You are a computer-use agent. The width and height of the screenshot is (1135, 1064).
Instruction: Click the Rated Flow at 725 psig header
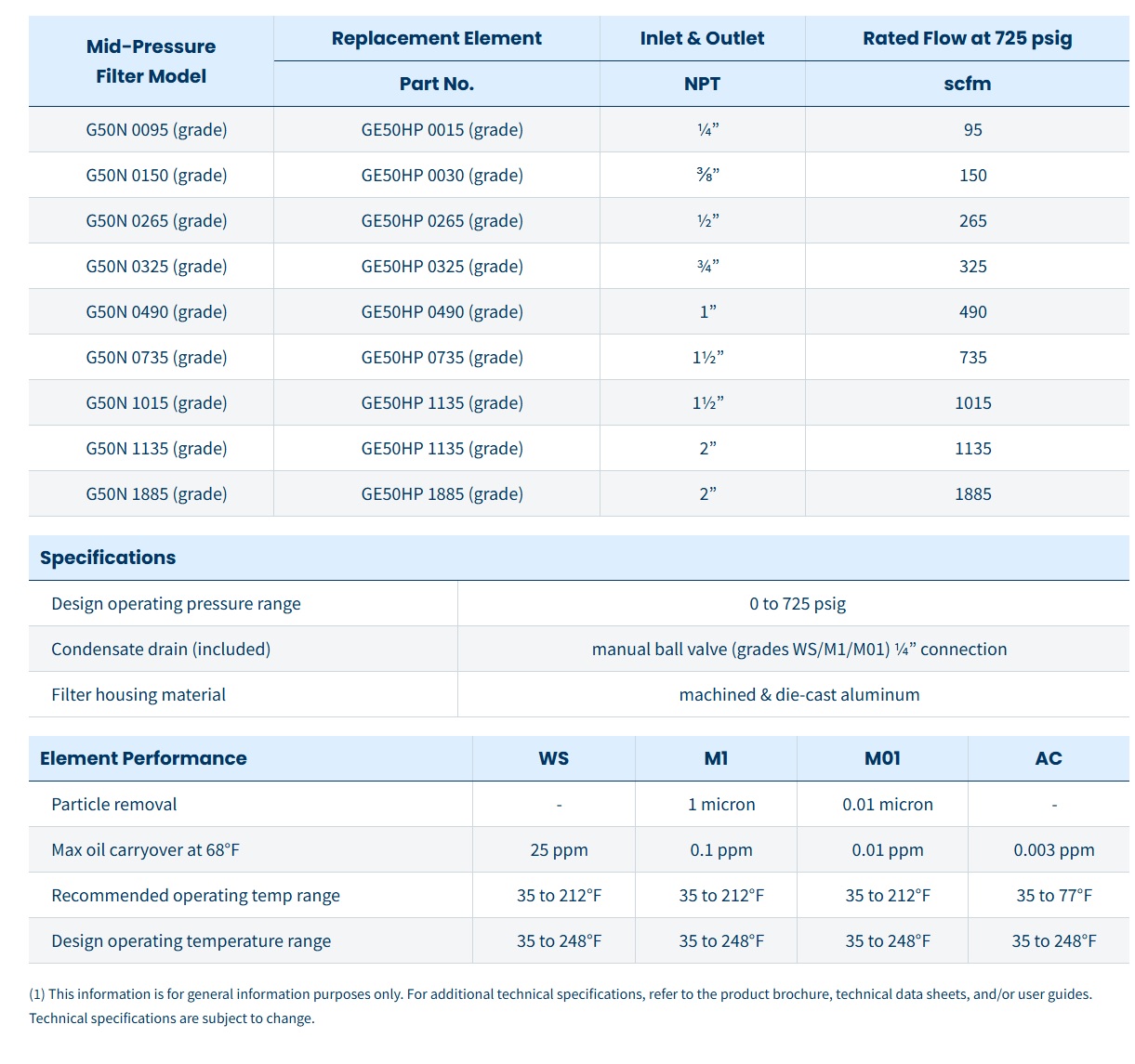pyautogui.click(x=967, y=38)
